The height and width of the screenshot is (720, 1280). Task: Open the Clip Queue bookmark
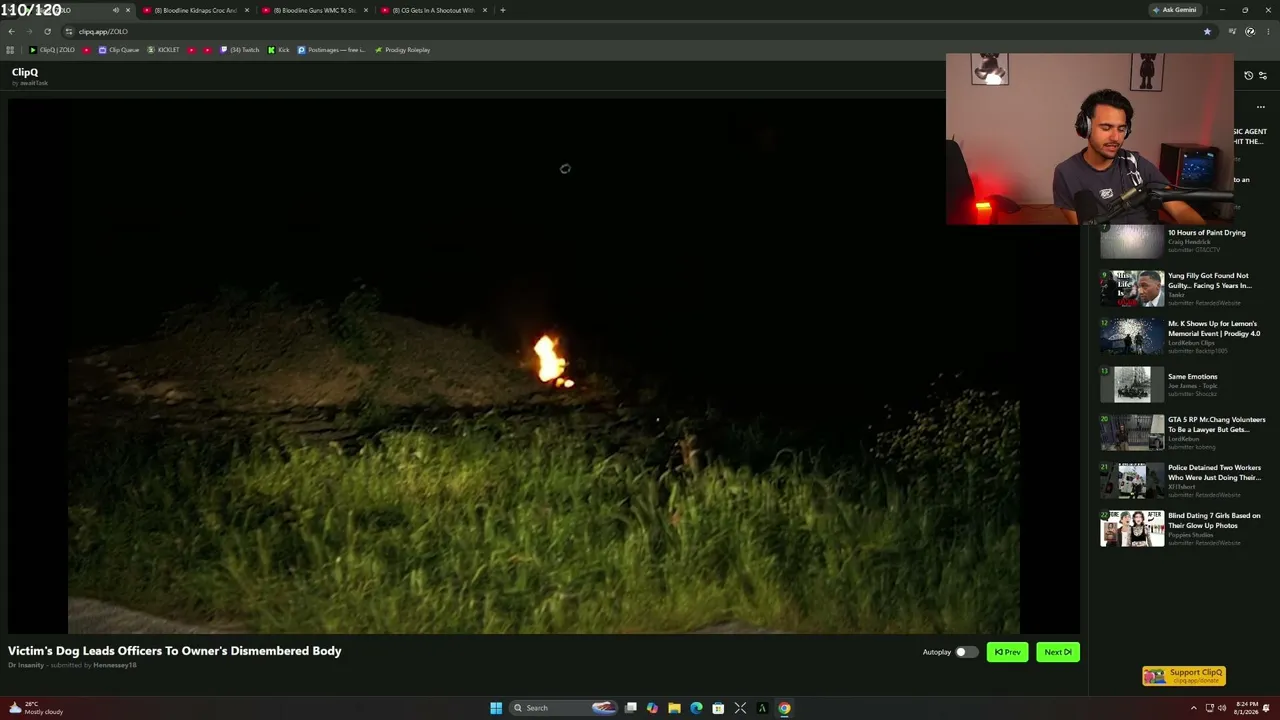coord(119,50)
